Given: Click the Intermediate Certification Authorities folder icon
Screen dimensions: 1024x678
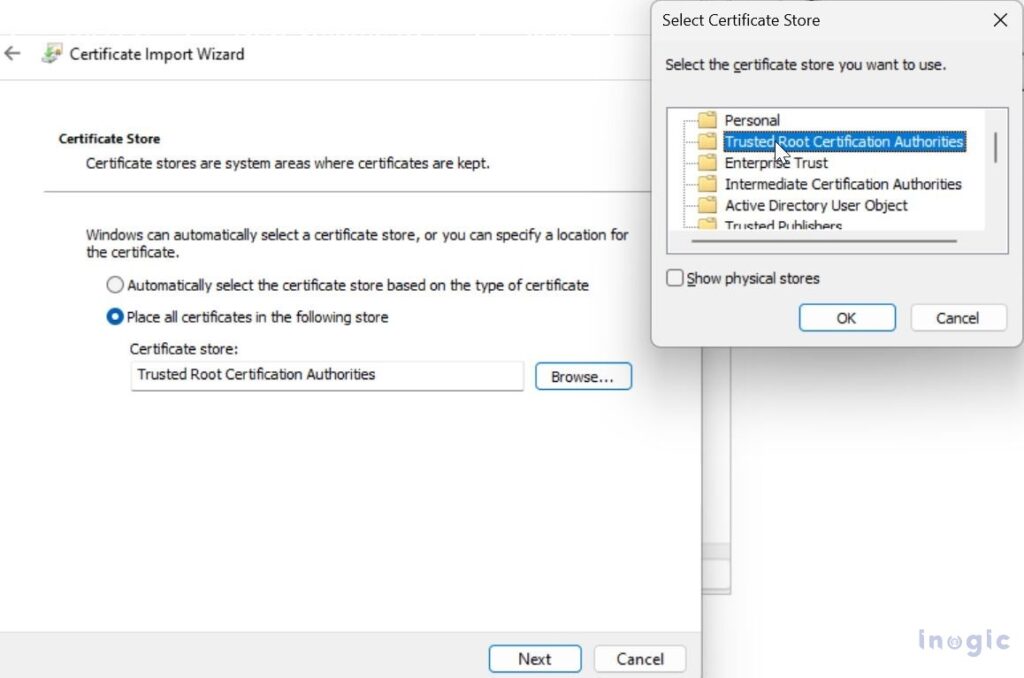Looking at the screenshot, I should [707, 184].
